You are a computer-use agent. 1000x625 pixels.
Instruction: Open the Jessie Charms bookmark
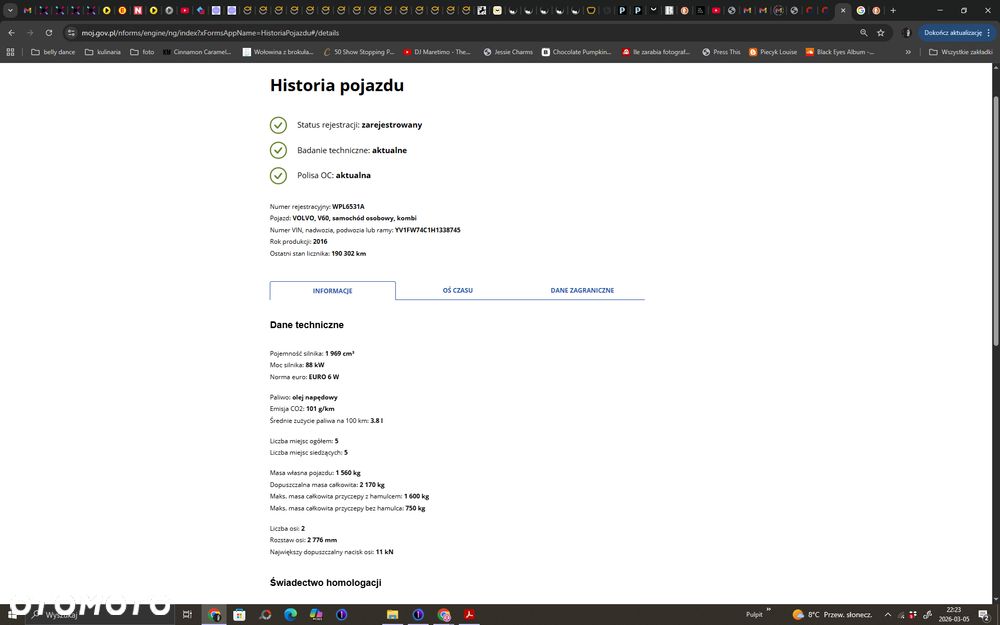click(x=508, y=52)
